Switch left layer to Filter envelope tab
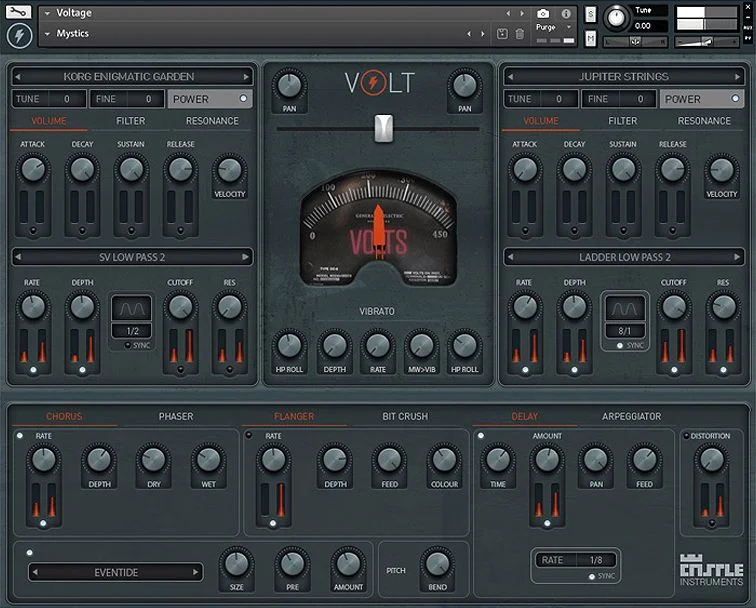The height and width of the screenshot is (608, 756). [x=130, y=121]
